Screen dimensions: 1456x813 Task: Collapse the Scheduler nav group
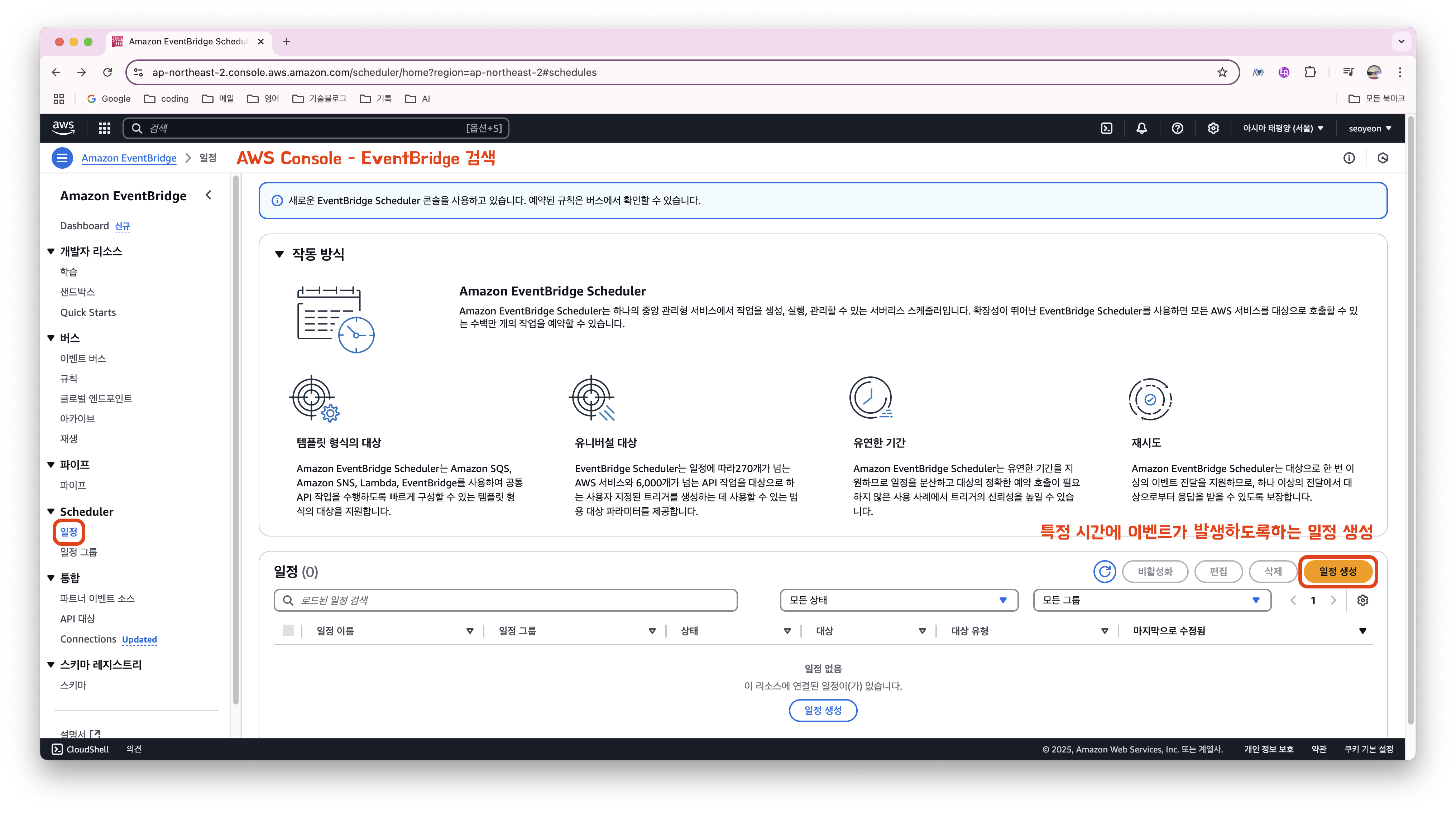(51, 511)
